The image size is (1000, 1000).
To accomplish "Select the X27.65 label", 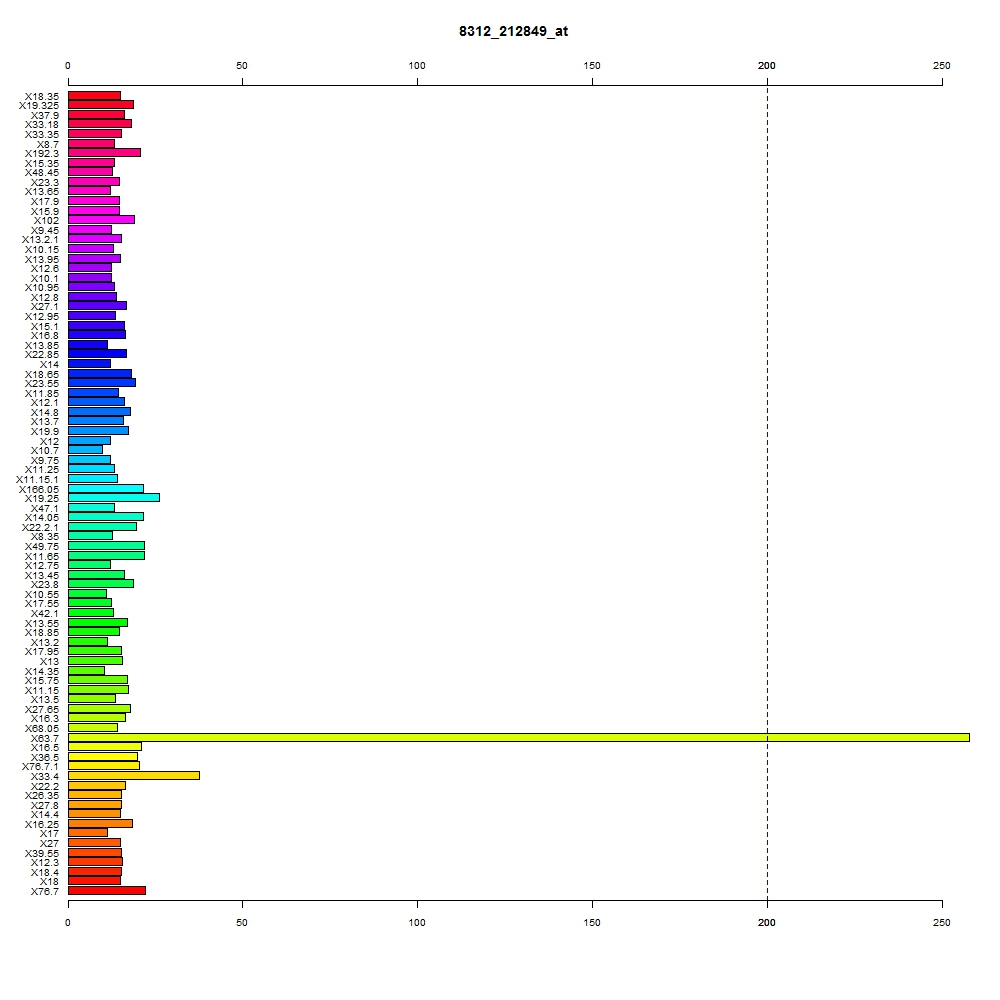I will 41,710.
